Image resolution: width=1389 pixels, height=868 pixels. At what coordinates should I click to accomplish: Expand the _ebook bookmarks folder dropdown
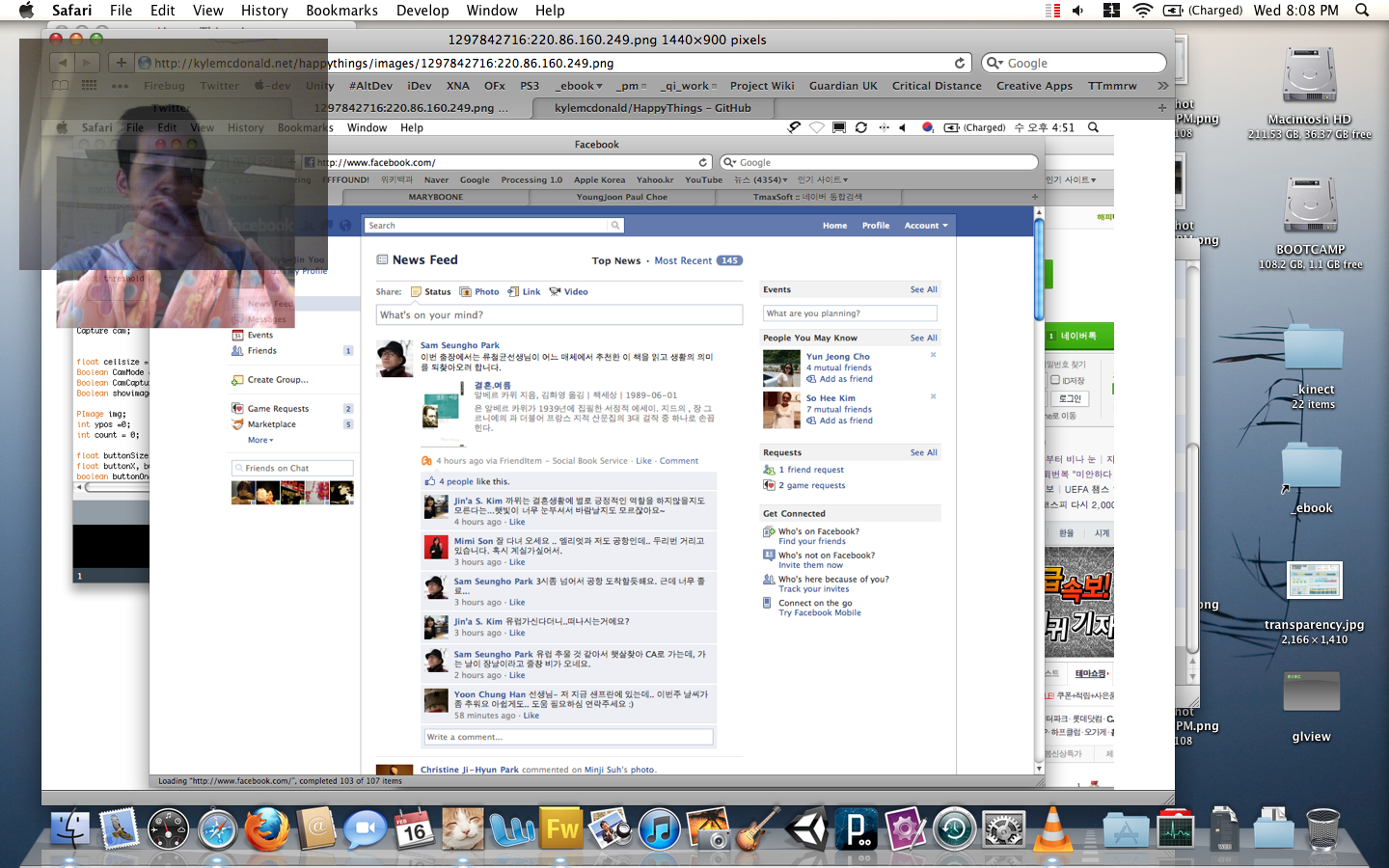(579, 86)
